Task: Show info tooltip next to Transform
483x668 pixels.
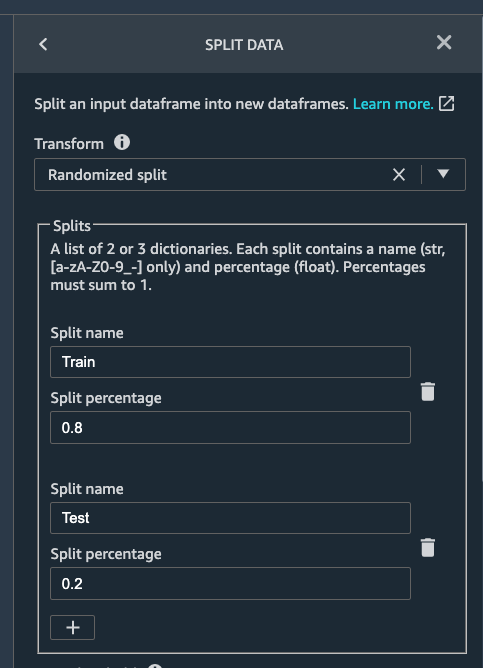Action: (122, 142)
